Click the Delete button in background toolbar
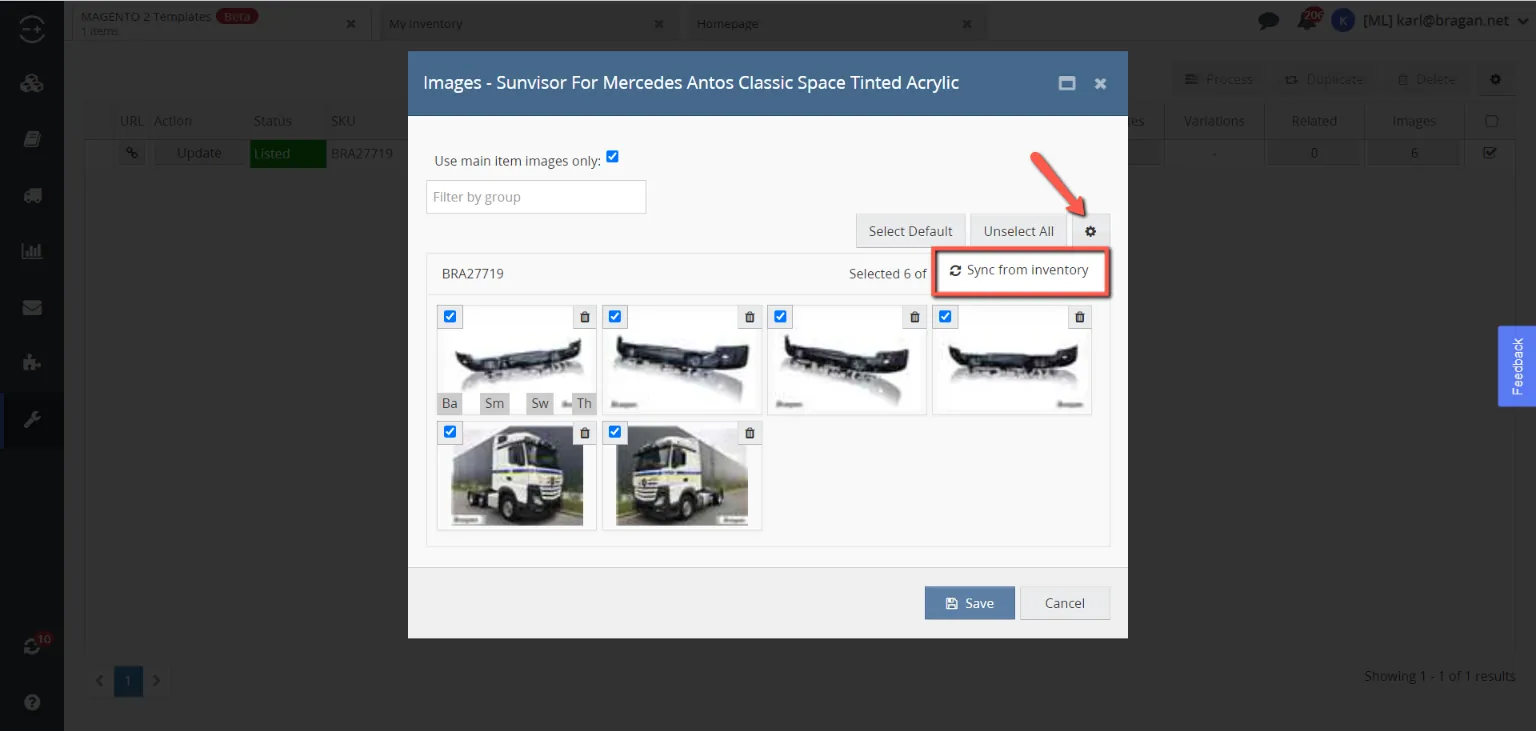This screenshot has height=731, width=1536. 1426,79
